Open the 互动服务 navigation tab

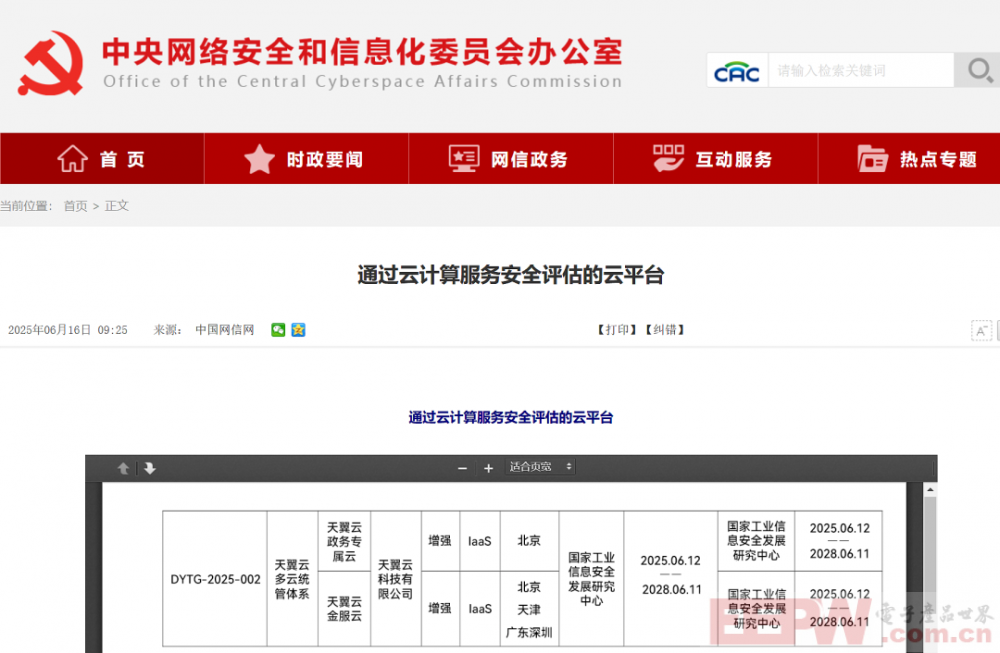(x=716, y=159)
